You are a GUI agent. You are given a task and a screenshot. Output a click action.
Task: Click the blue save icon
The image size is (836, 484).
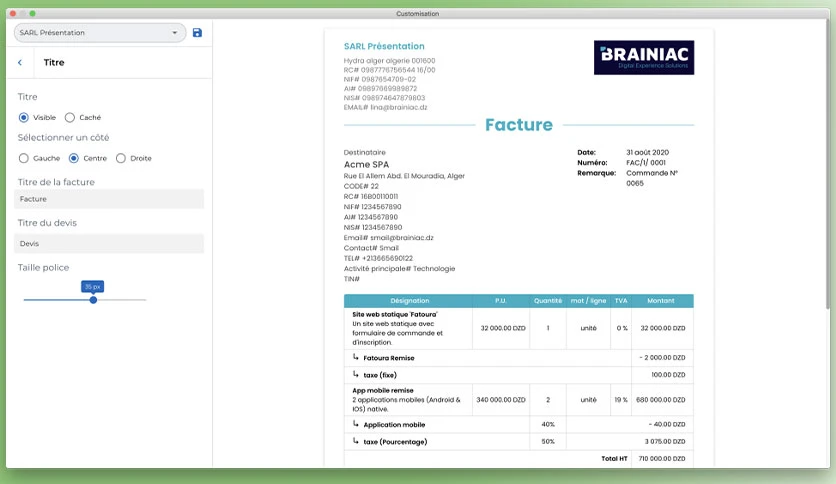pos(197,33)
